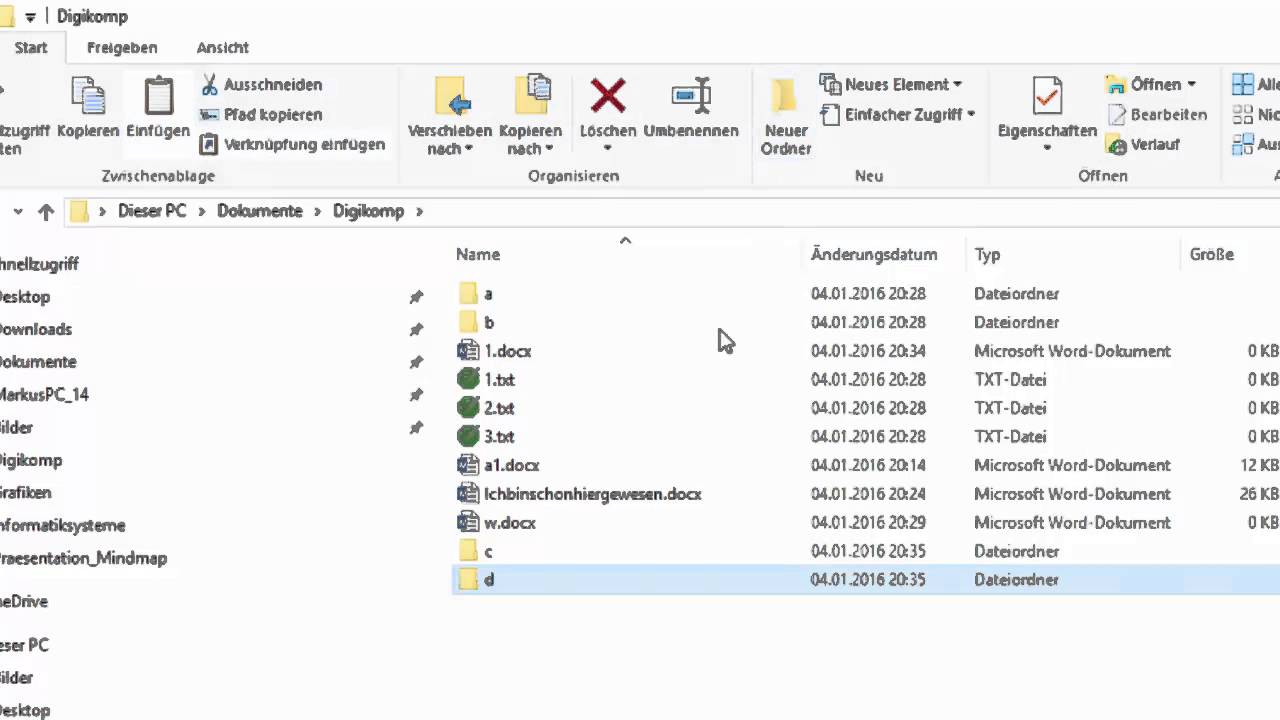The width and height of the screenshot is (1280, 720).
Task: Click Ausschneiden scissors button
Action: (x=261, y=84)
